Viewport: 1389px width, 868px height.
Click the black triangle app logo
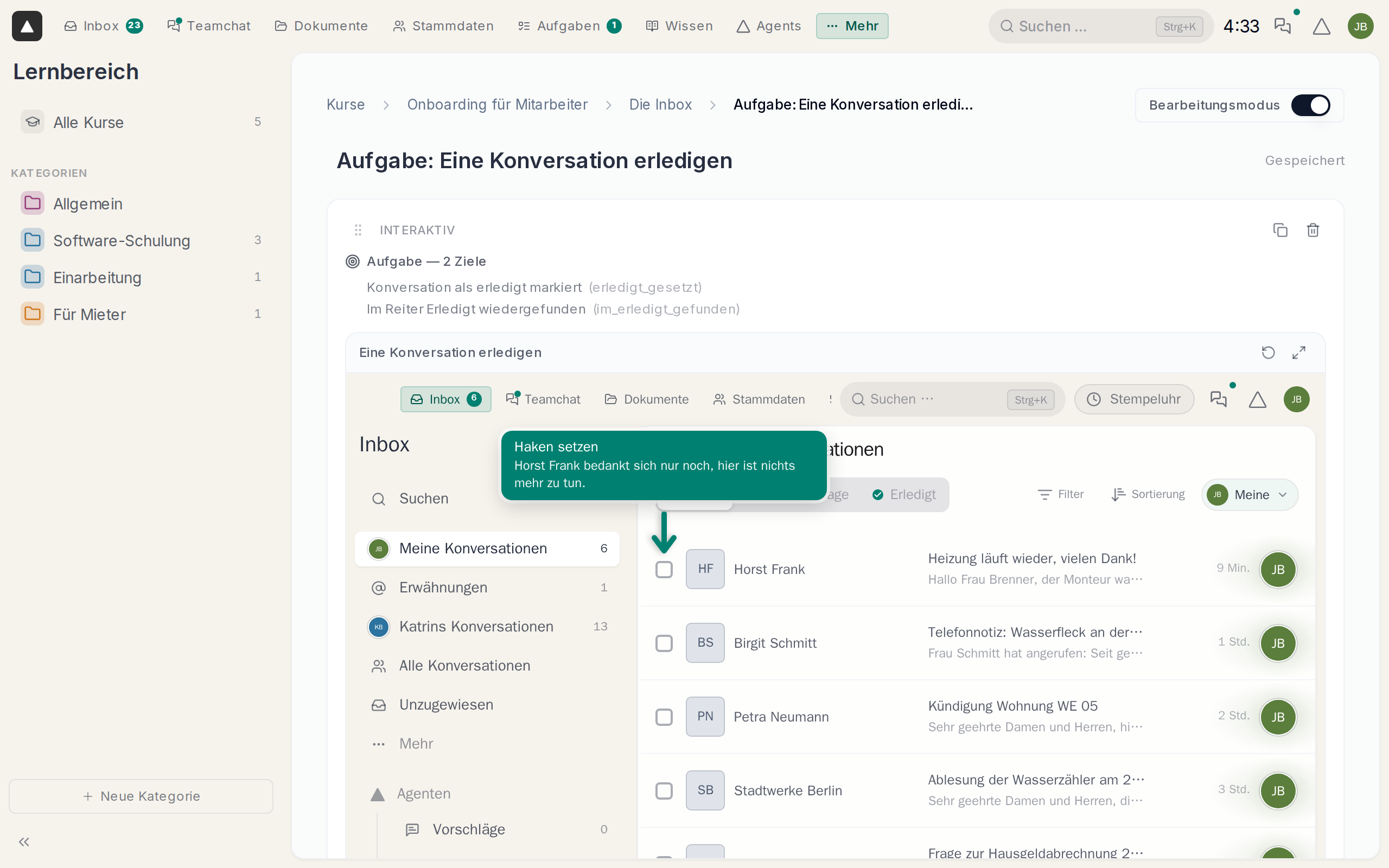point(27,26)
